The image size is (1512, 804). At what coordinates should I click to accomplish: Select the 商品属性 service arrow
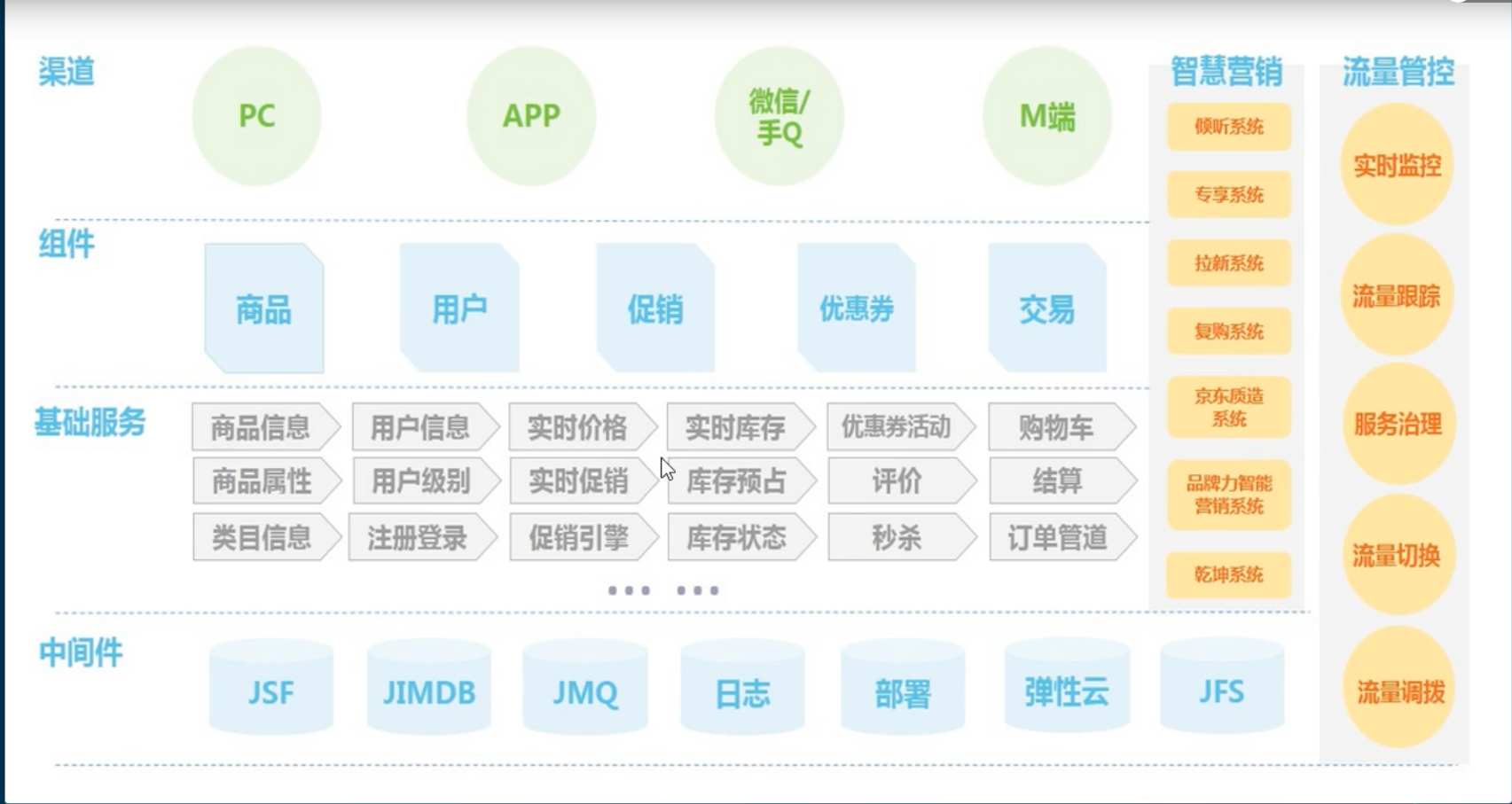coord(267,481)
